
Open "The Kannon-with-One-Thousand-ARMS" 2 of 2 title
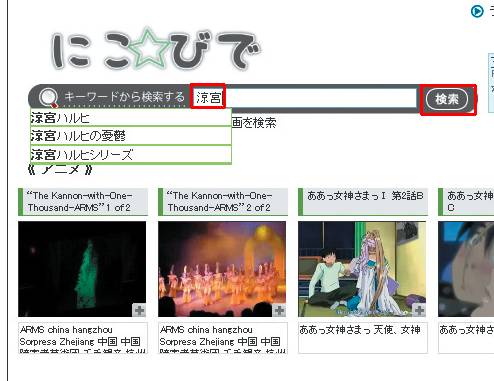tap(219, 201)
